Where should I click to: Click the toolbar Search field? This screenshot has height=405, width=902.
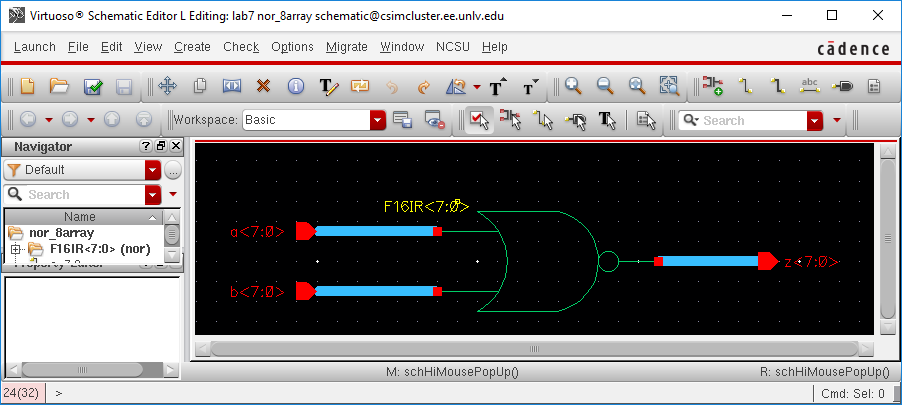click(x=743, y=121)
